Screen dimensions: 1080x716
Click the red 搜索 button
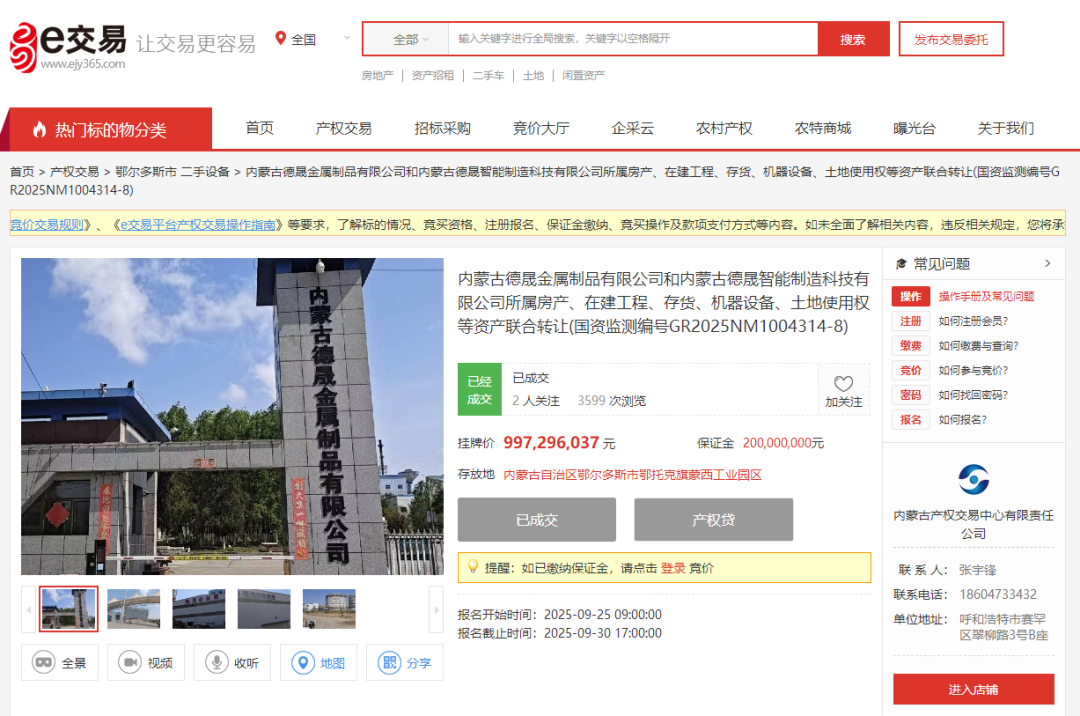click(853, 39)
